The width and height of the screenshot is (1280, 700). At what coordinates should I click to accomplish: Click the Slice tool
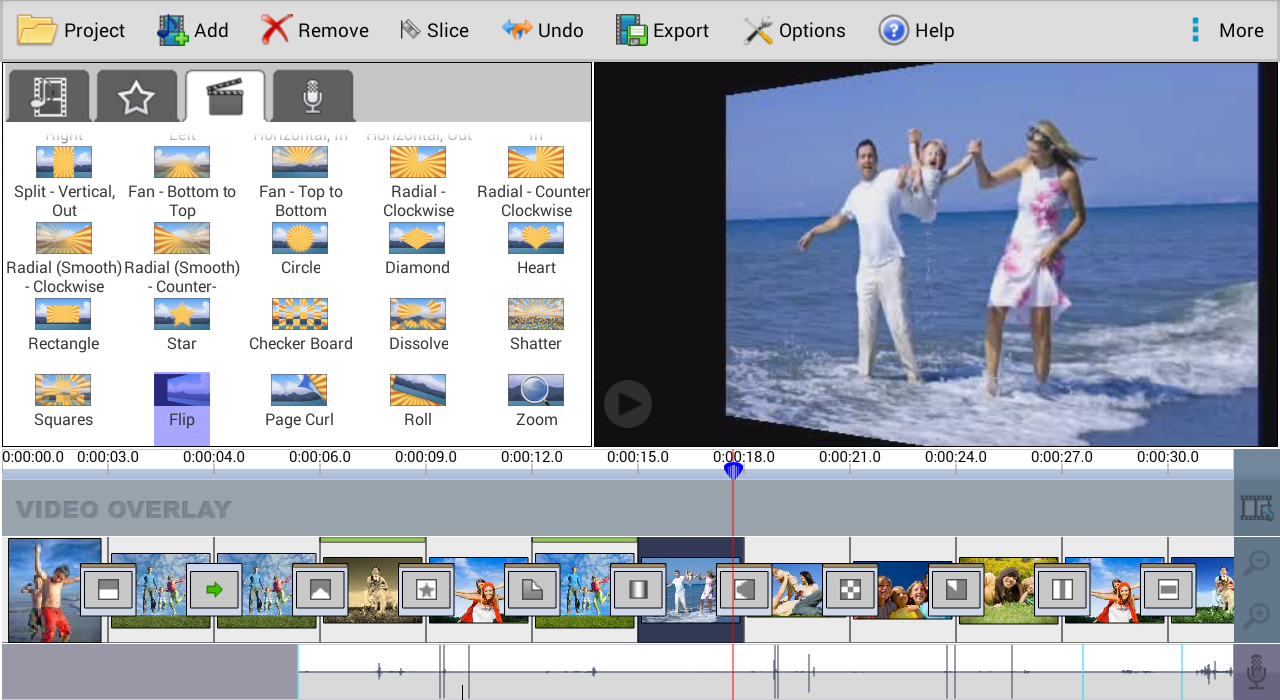click(x=434, y=30)
